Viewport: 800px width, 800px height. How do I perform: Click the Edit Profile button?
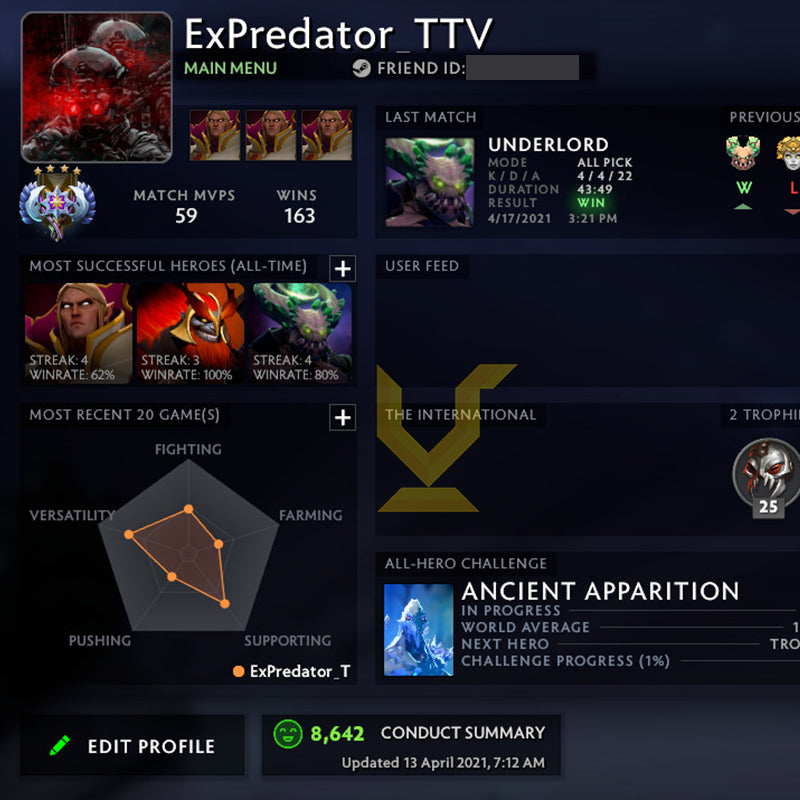133,745
